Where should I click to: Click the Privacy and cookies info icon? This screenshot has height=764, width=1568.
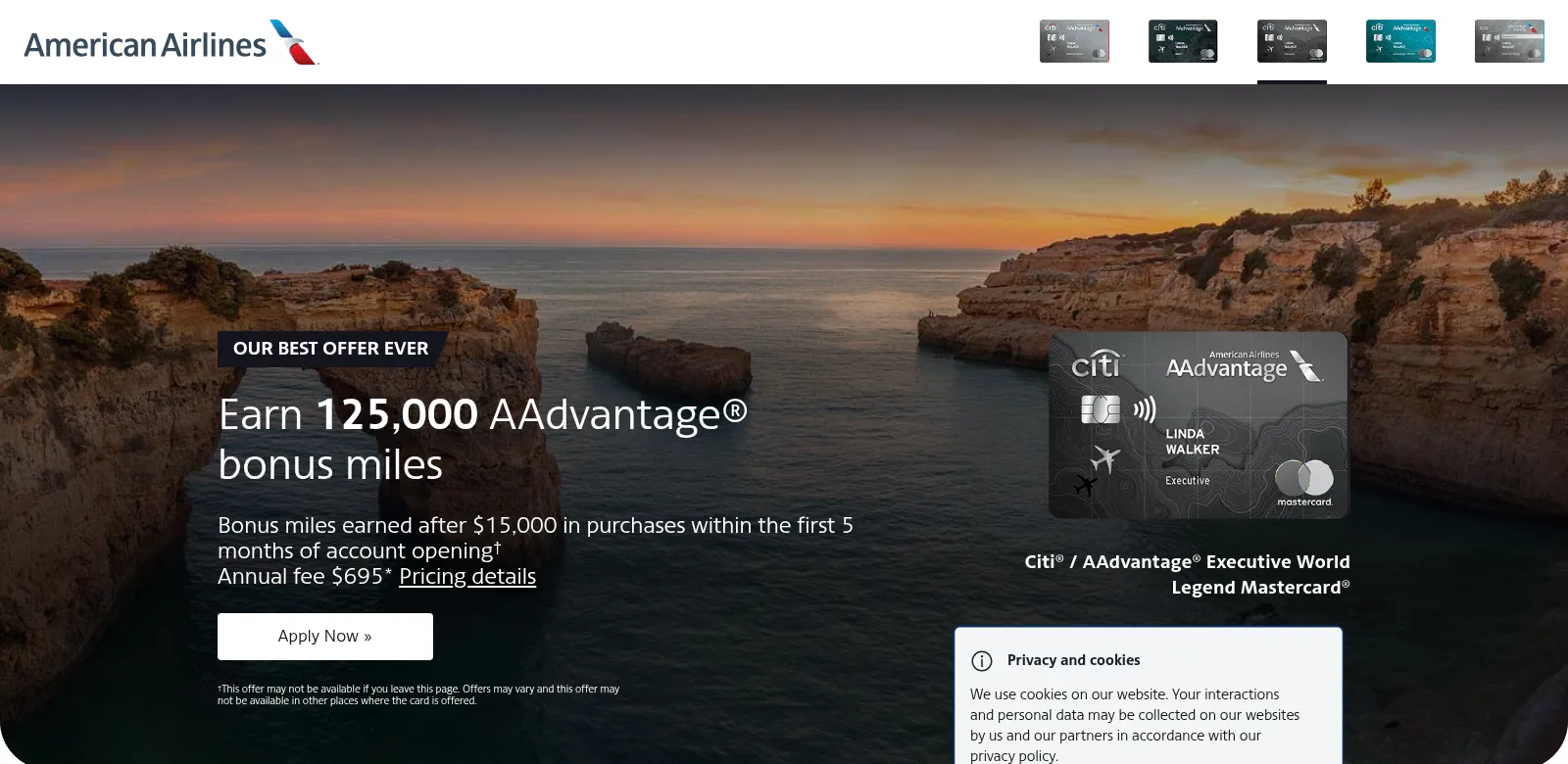point(982,661)
